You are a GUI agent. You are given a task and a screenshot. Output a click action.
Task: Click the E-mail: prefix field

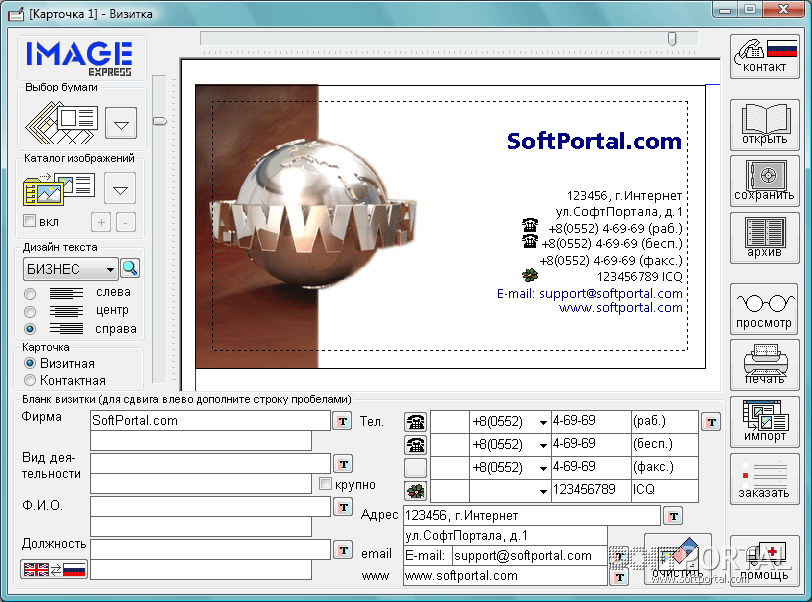(x=427, y=556)
